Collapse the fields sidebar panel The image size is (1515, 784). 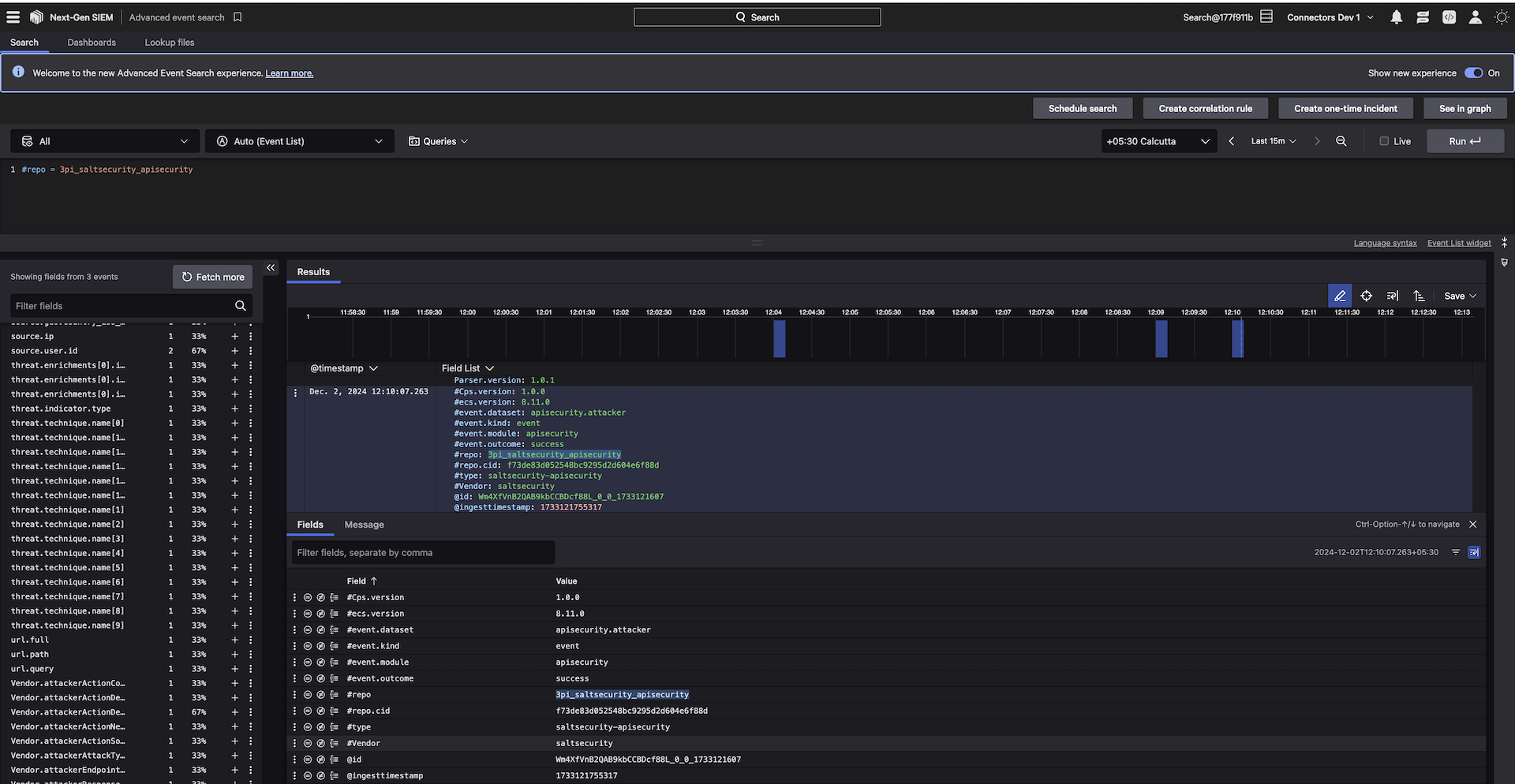[x=271, y=268]
